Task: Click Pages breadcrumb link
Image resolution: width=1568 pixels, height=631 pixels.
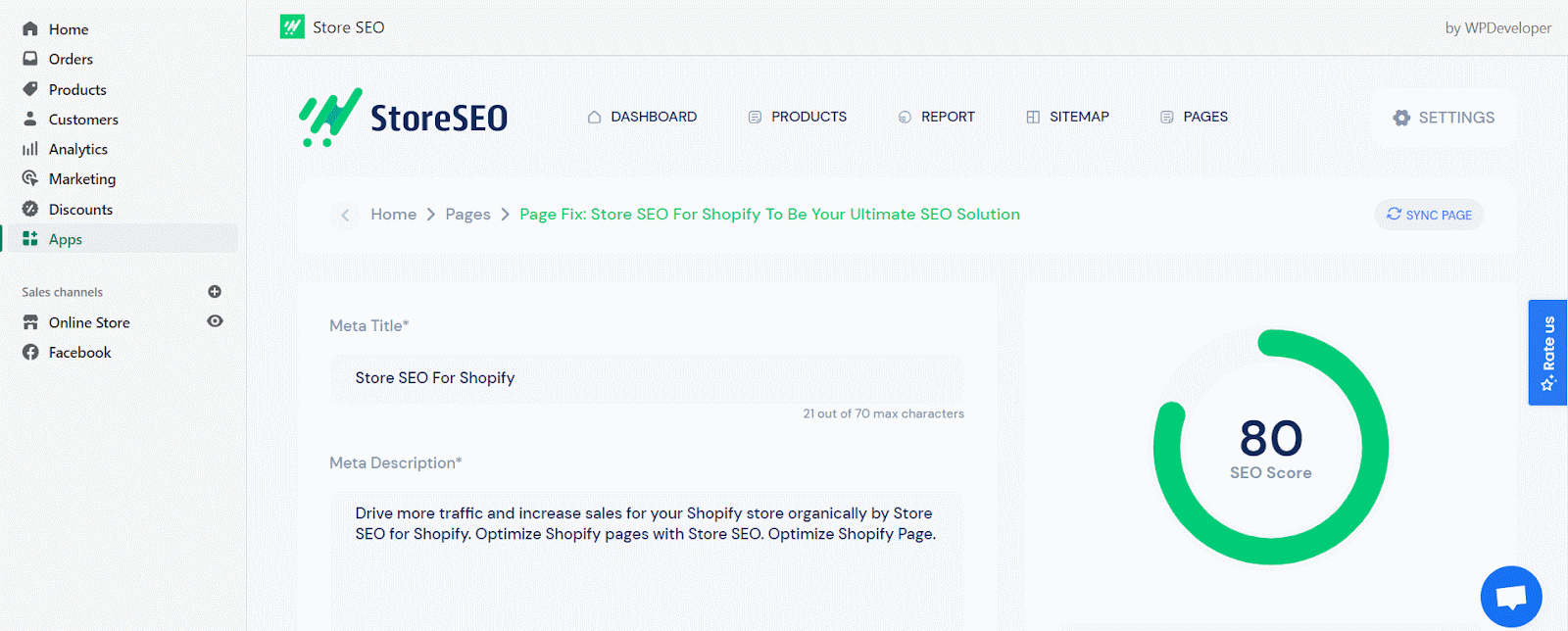Action: click(467, 215)
